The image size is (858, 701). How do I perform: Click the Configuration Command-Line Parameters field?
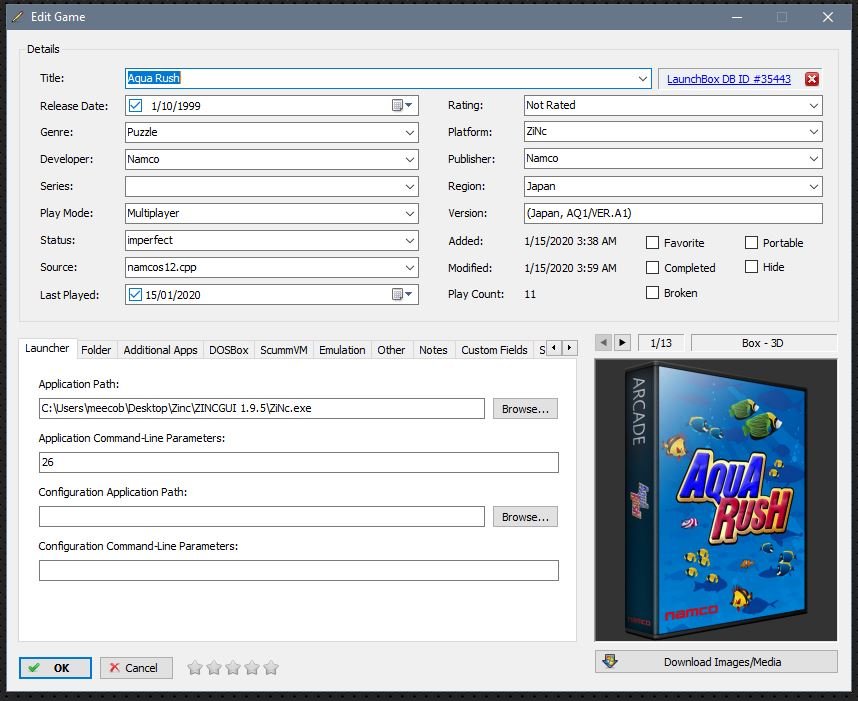tap(299, 570)
